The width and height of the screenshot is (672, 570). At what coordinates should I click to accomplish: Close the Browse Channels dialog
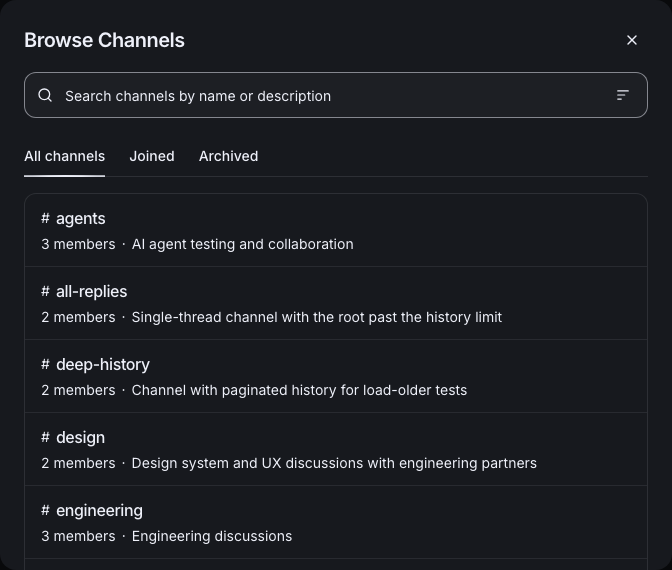[x=632, y=40]
